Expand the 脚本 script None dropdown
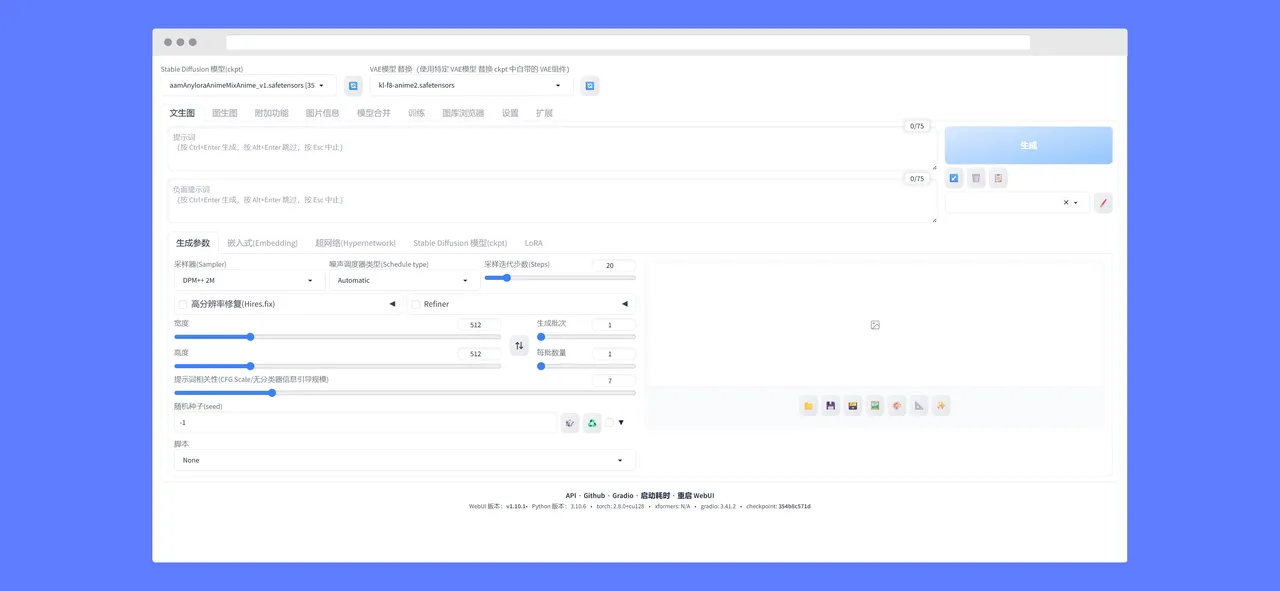Screen dimensions: 1280x591 [404, 460]
